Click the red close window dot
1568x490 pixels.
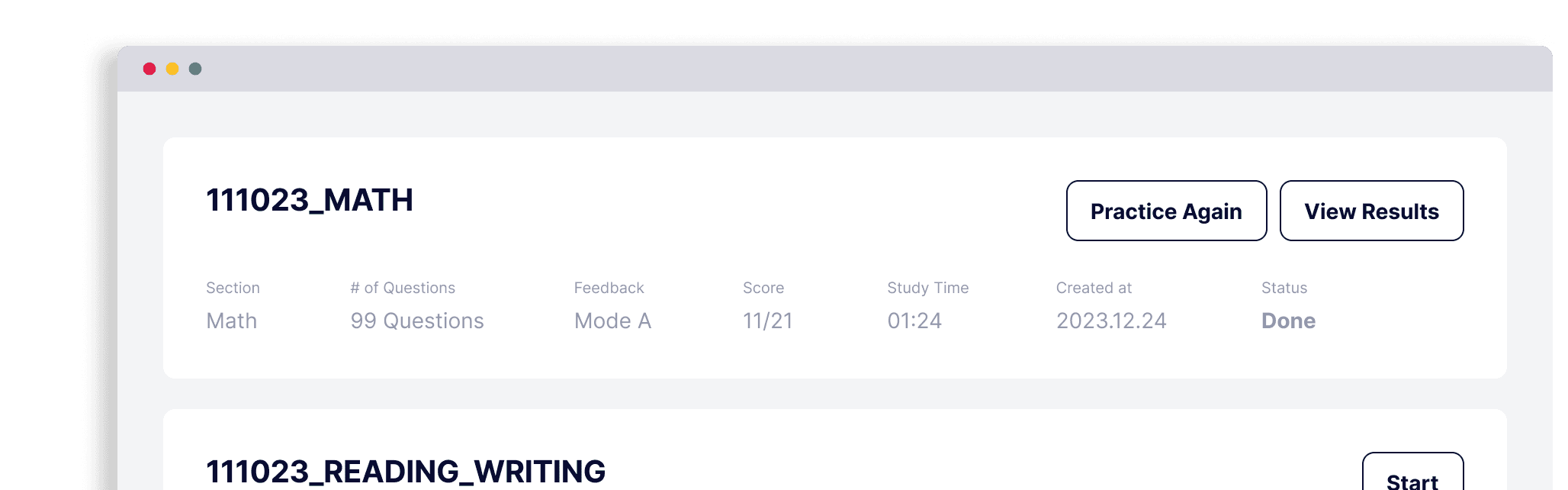click(x=149, y=69)
